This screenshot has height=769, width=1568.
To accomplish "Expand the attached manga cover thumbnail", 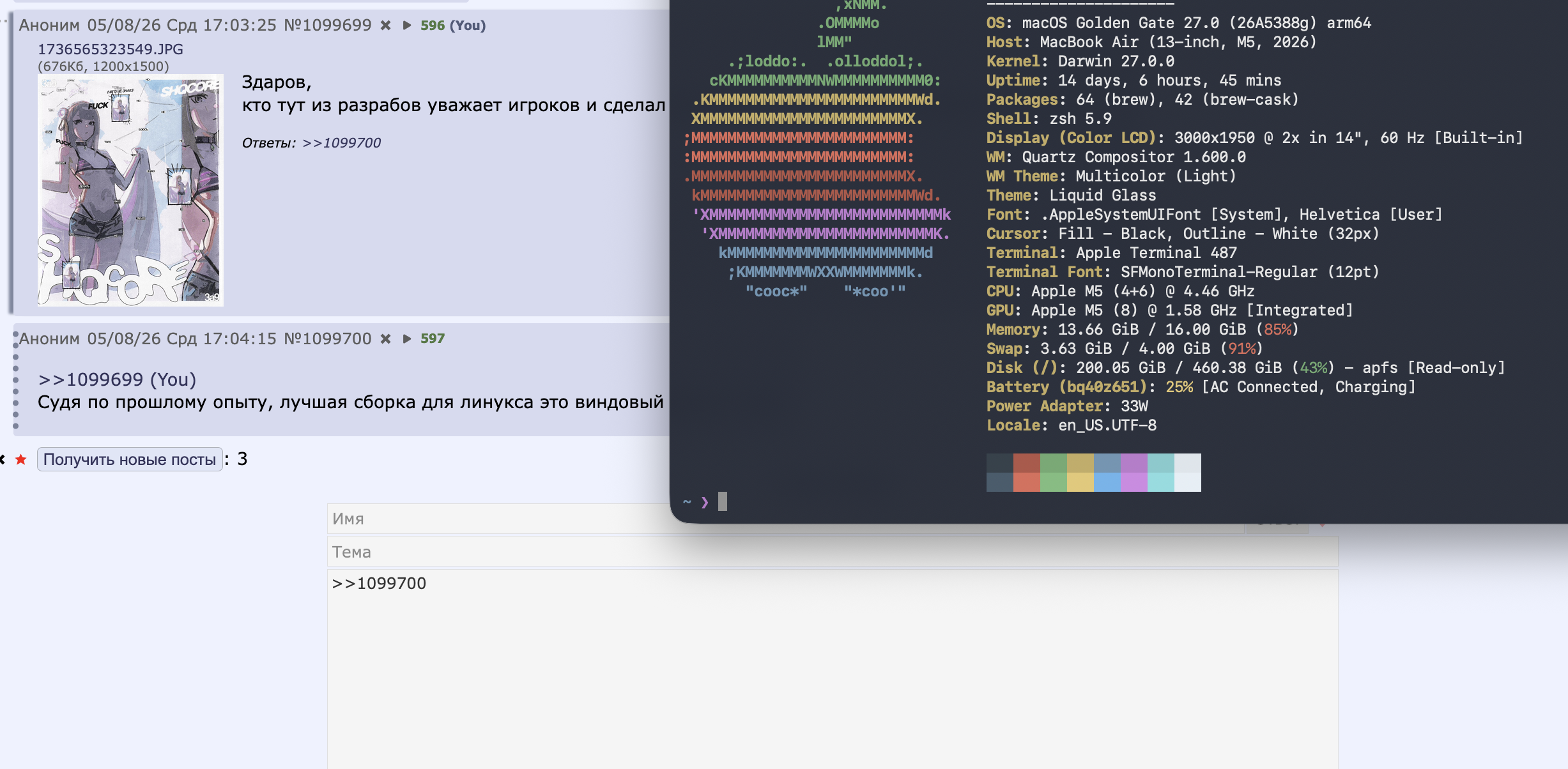I will [x=130, y=190].
